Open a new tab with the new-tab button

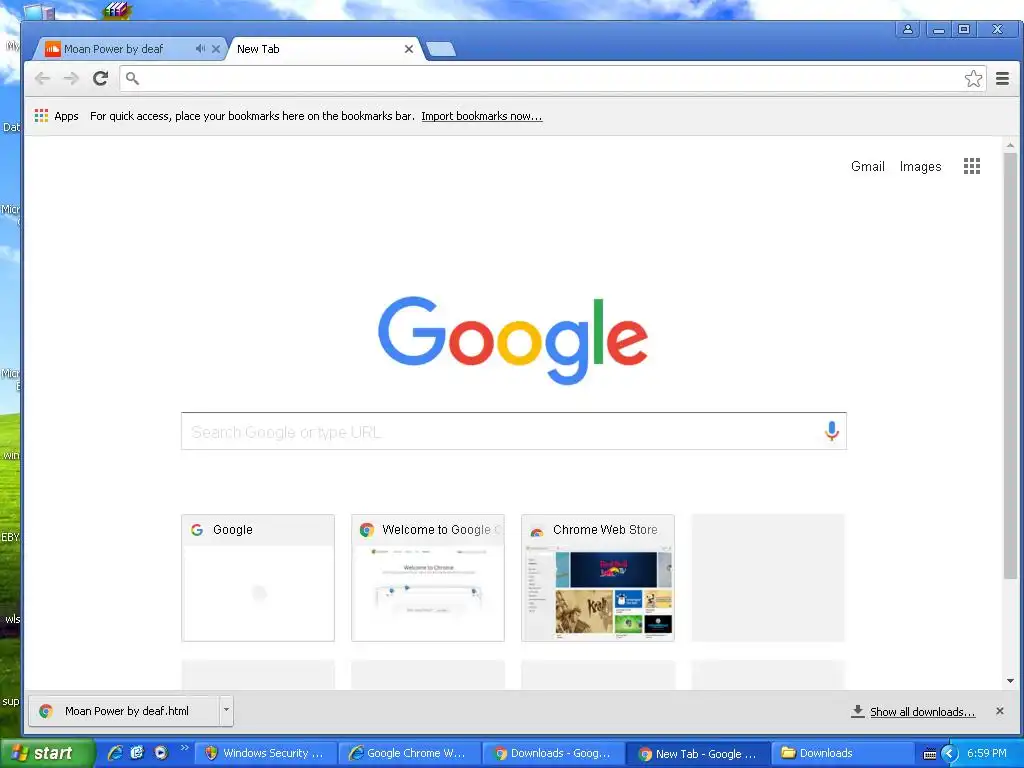pyautogui.click(x=441, y=49)
